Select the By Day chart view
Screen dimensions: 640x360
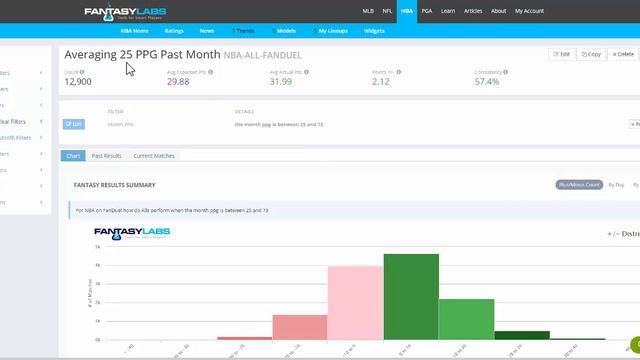click(616, 185)
